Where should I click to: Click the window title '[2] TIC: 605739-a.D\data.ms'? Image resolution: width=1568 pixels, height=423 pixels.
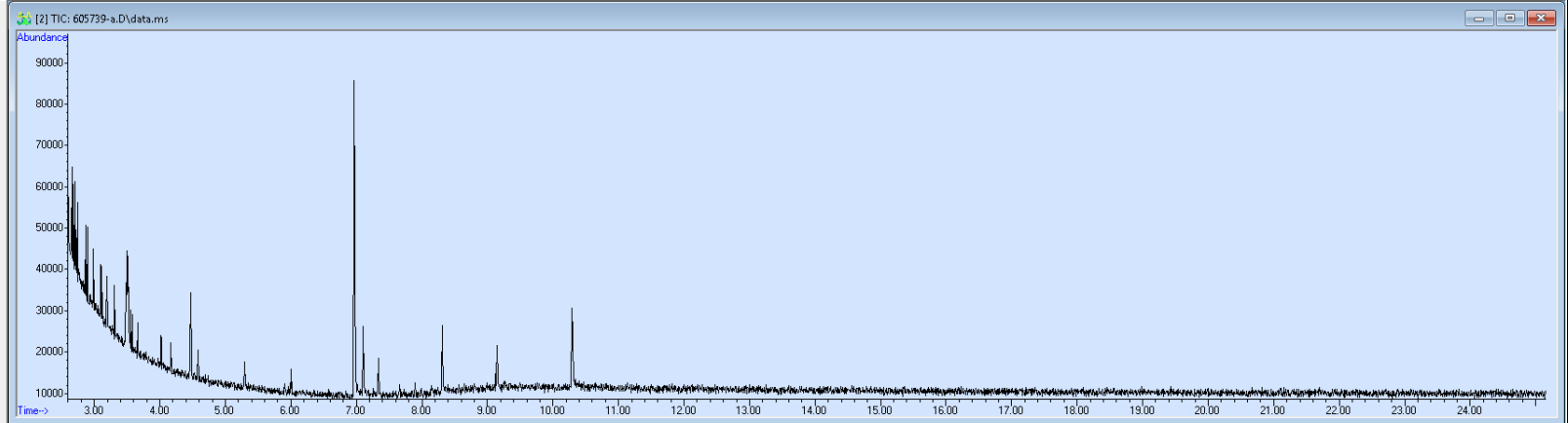click(x=102, y=19)
